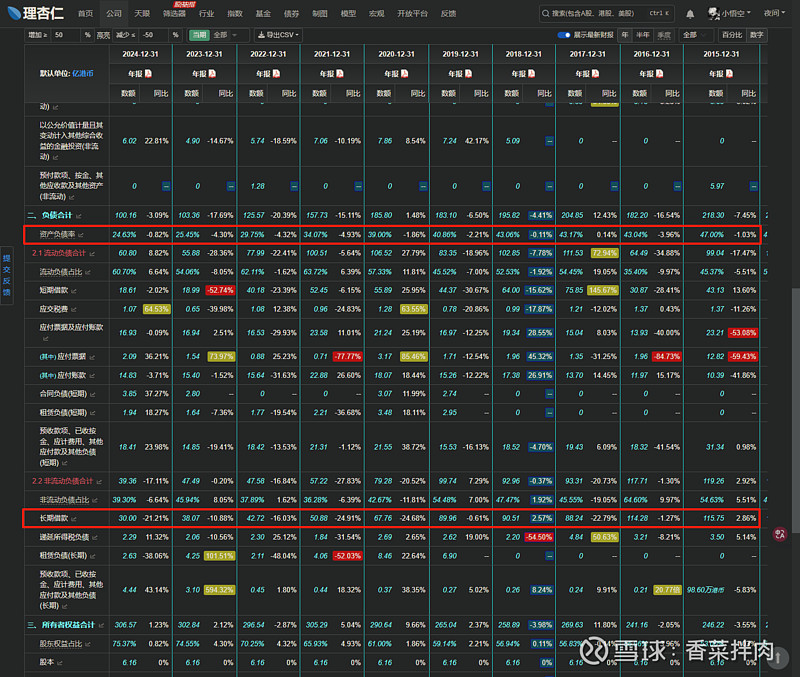Viewport: 800px width, 677px height.
Task: Open chart icon beside 应交税费
Action: coord(74,310)
